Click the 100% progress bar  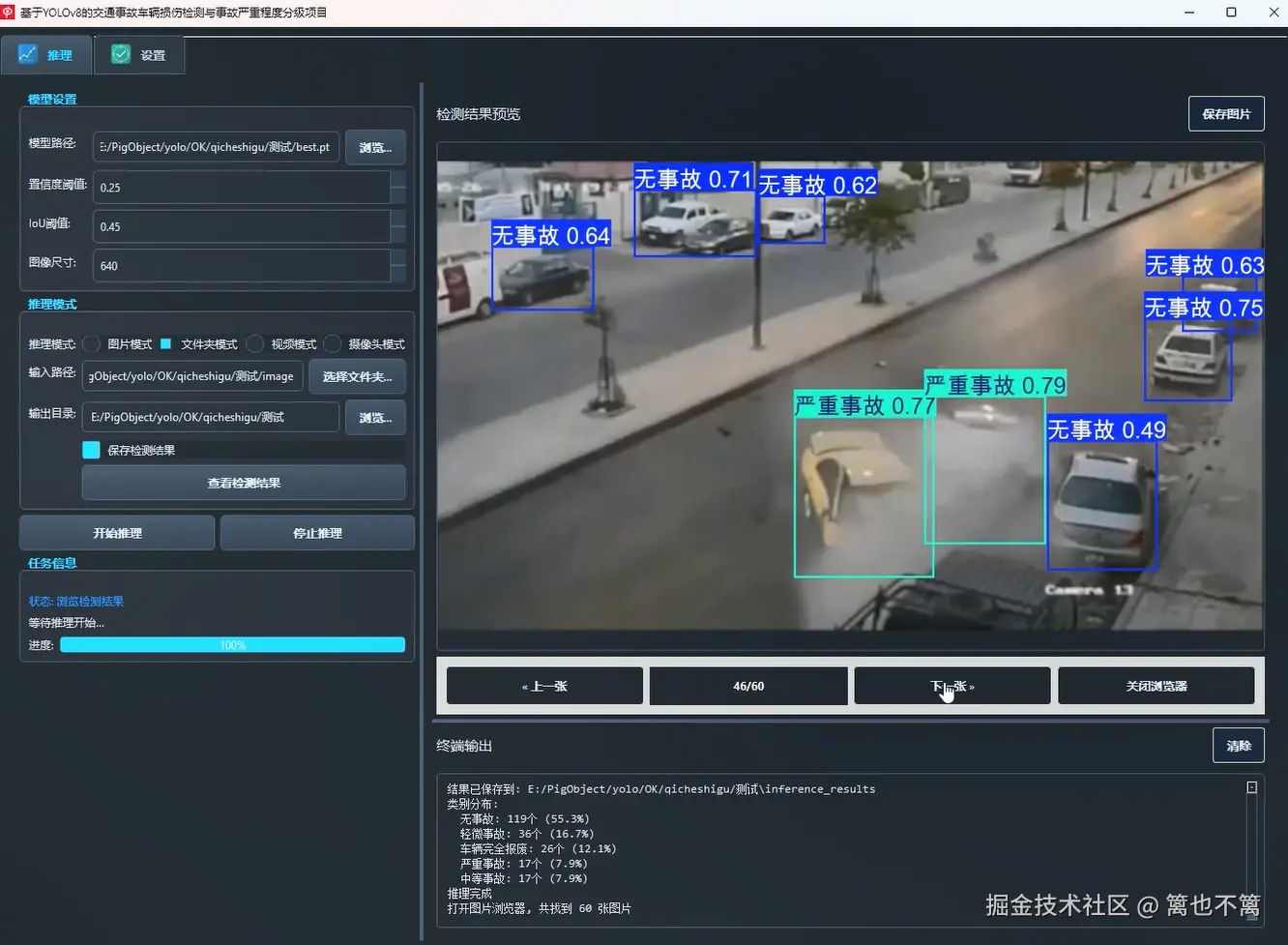click(232, 645)
